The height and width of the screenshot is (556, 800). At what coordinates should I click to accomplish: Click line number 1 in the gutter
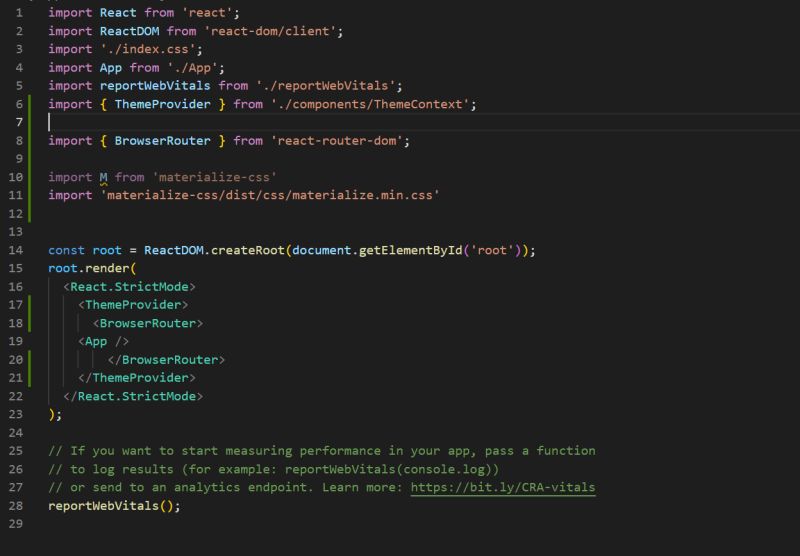click(x=19, y=12)
